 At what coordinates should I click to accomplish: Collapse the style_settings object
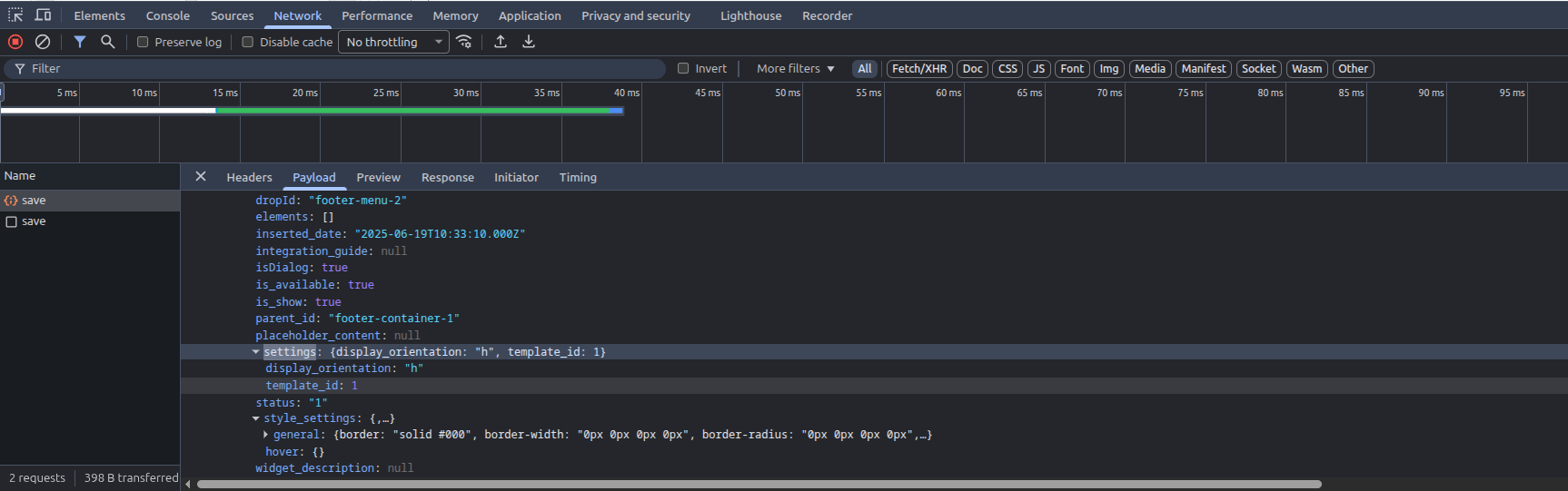pyautogui.click(x=256, y=418)
